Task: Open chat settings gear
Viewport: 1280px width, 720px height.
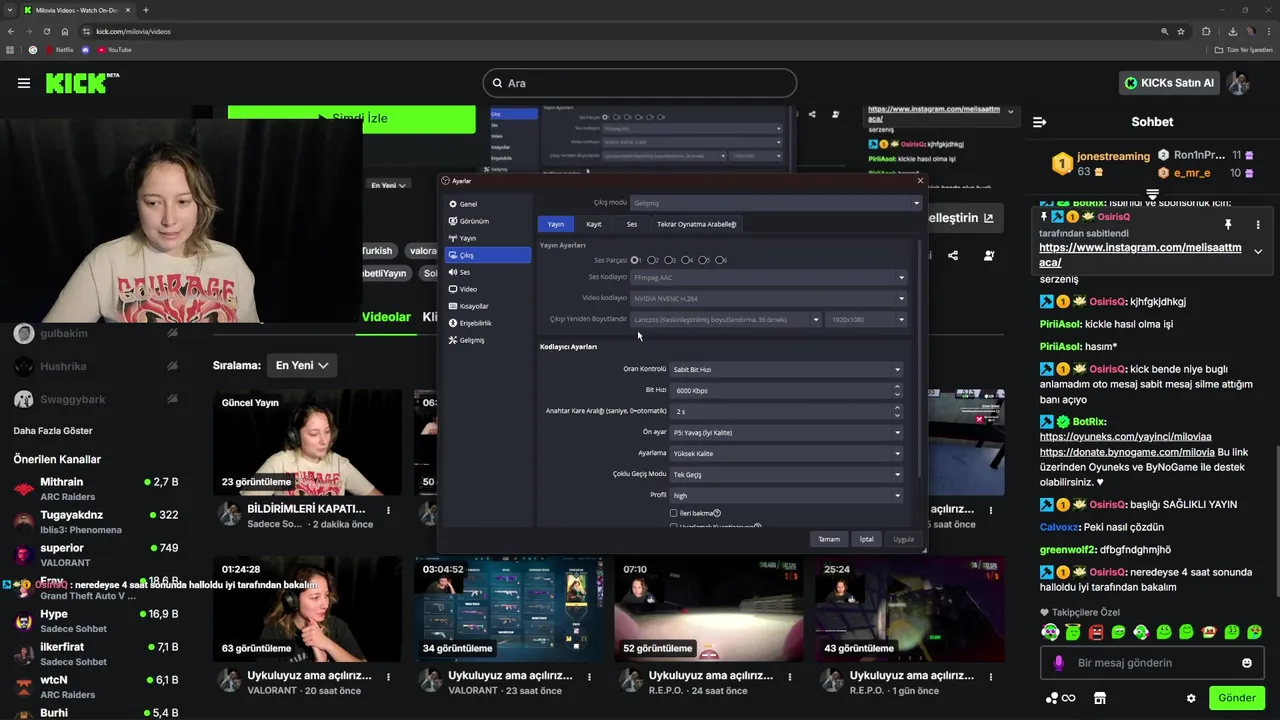Action: 1191,698
